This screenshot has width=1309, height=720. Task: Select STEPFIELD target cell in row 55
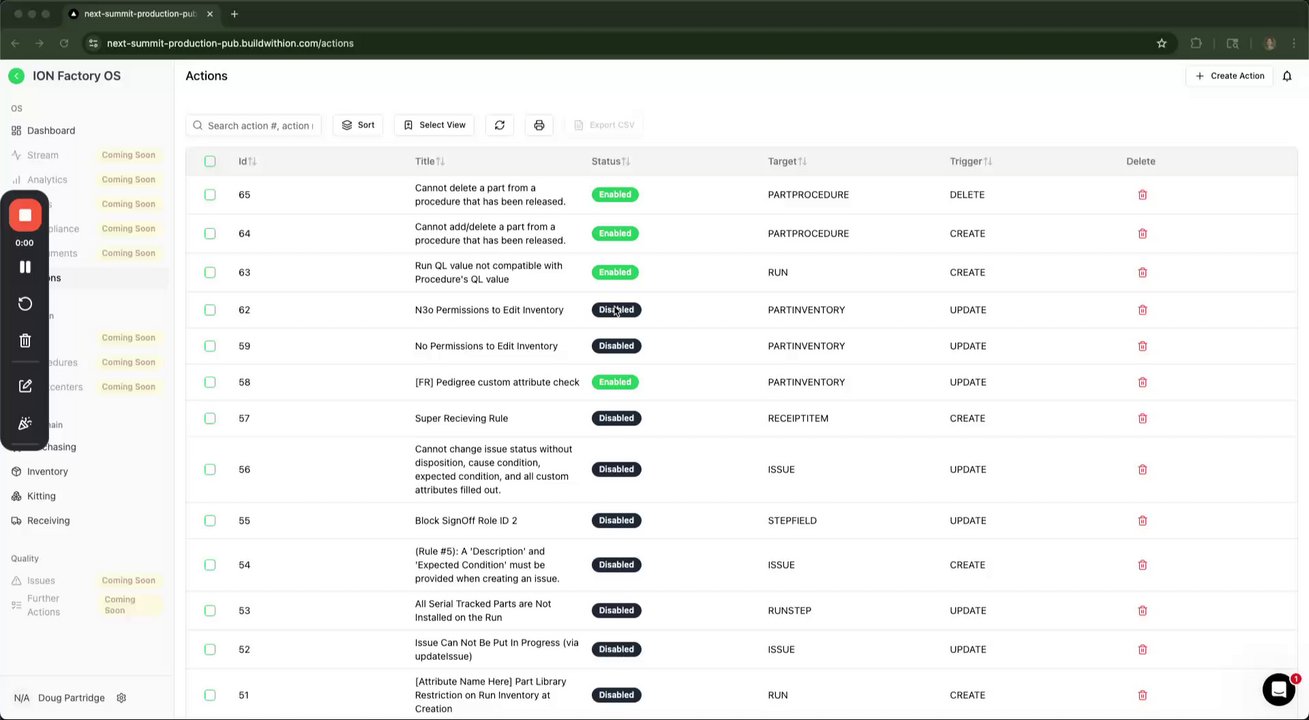[x=792, y=521]
